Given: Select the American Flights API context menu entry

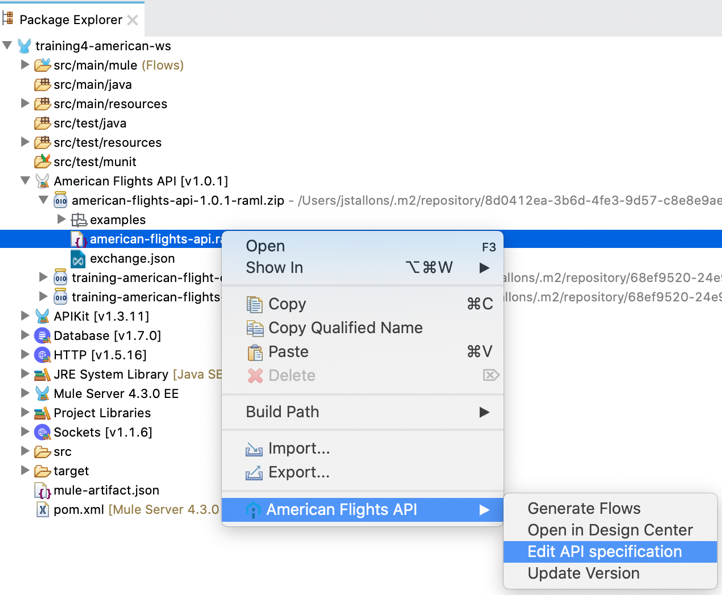Looking at the screenshot, I should (x=362, y=510).
